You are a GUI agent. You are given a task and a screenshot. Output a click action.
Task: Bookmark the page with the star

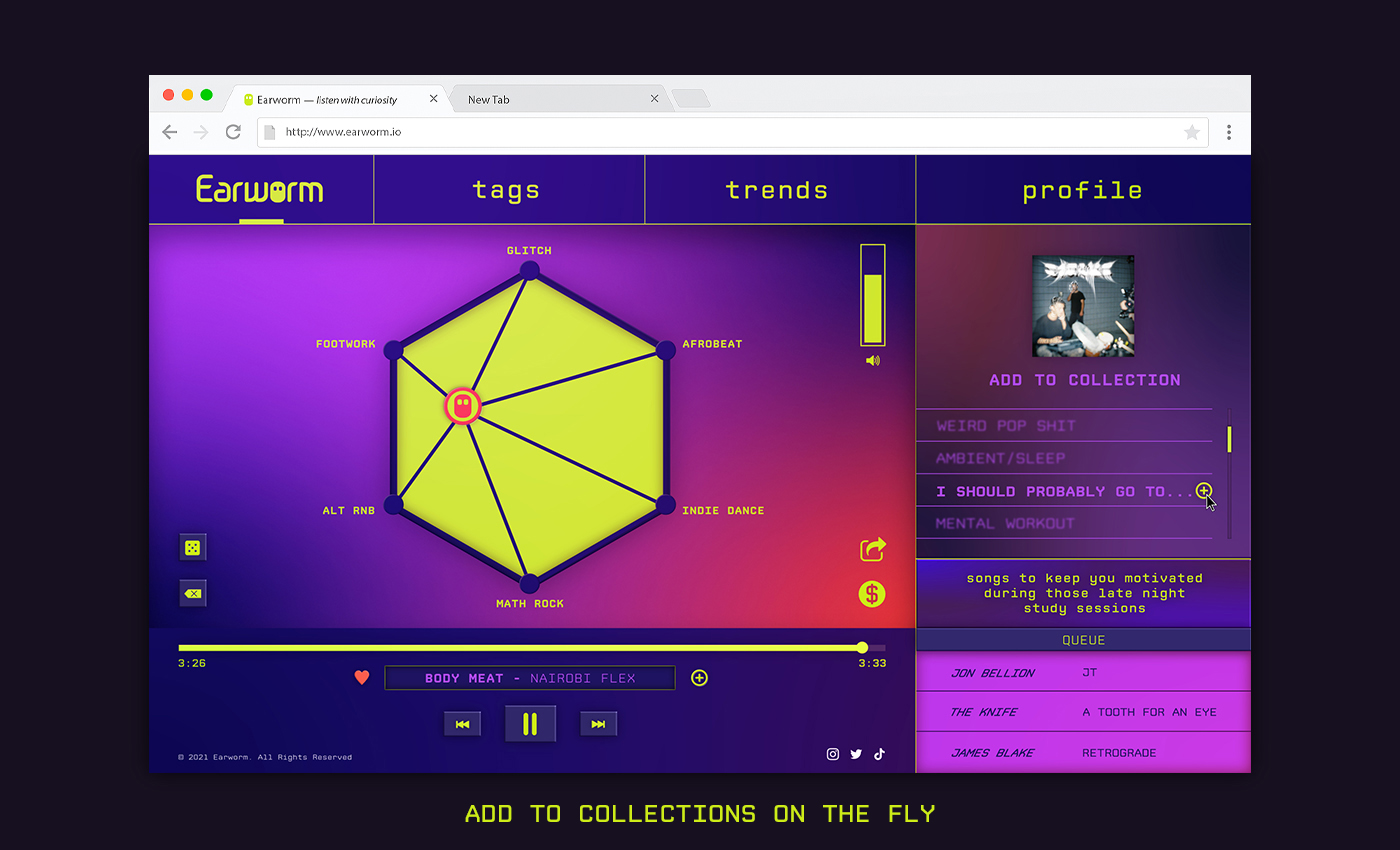point(1192,132)
